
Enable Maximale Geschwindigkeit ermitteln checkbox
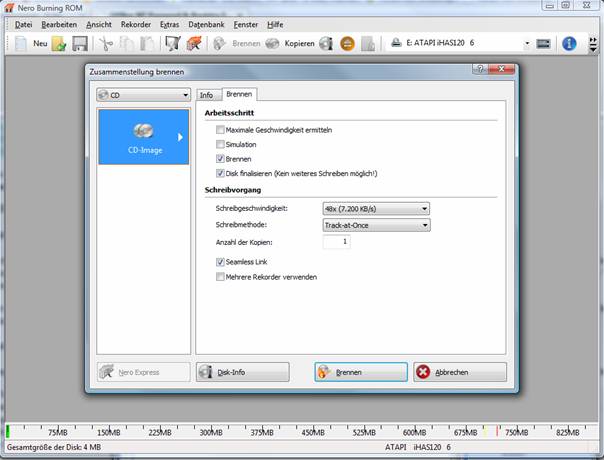coord(220,130)
